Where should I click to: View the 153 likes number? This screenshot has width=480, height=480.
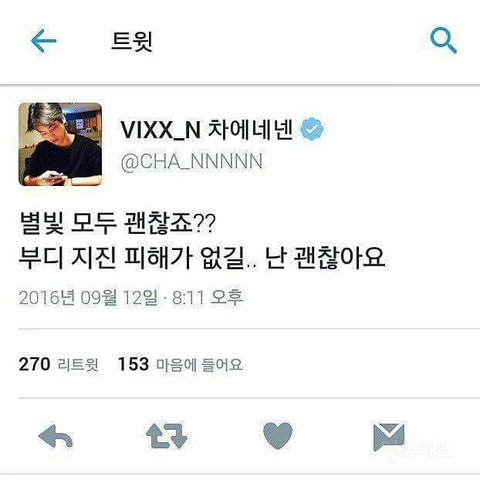tap(133, 364)
